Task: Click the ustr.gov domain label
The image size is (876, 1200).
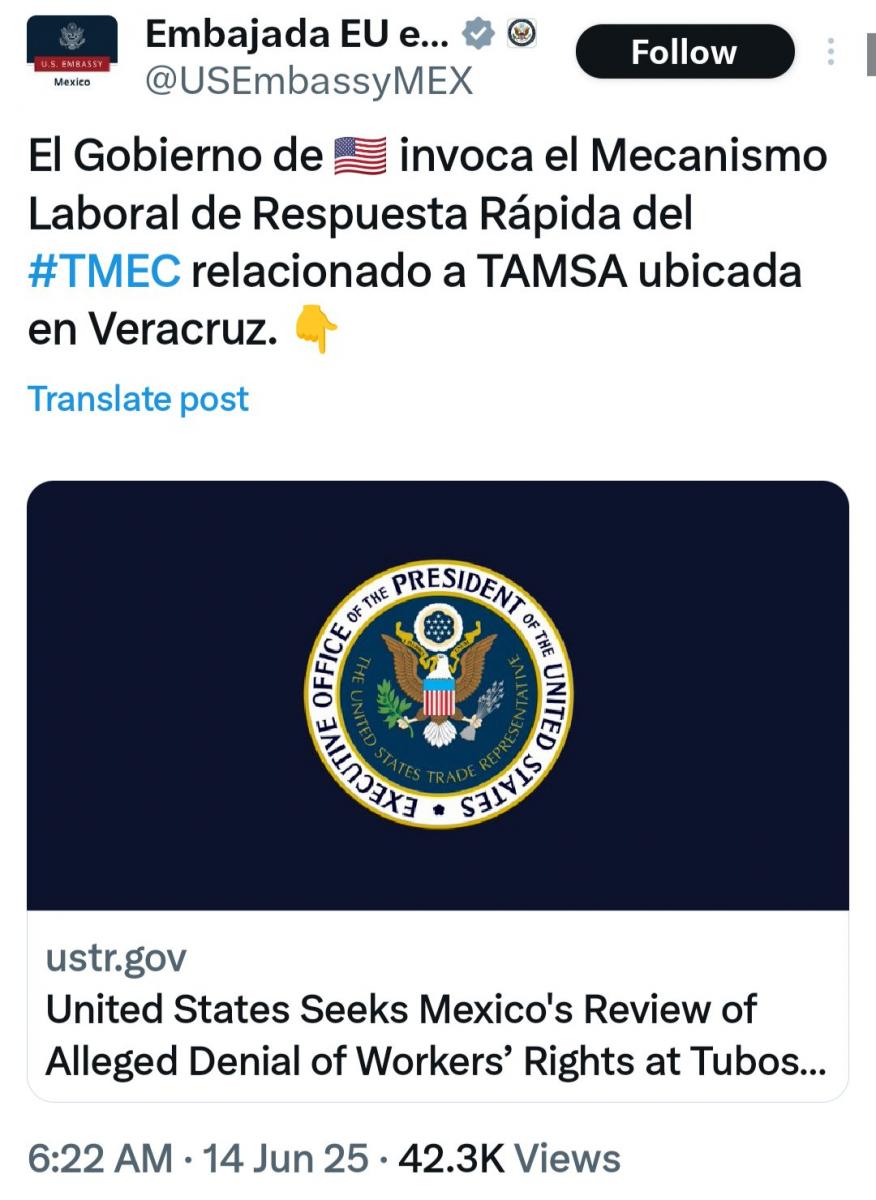Action: click(116, 959)
